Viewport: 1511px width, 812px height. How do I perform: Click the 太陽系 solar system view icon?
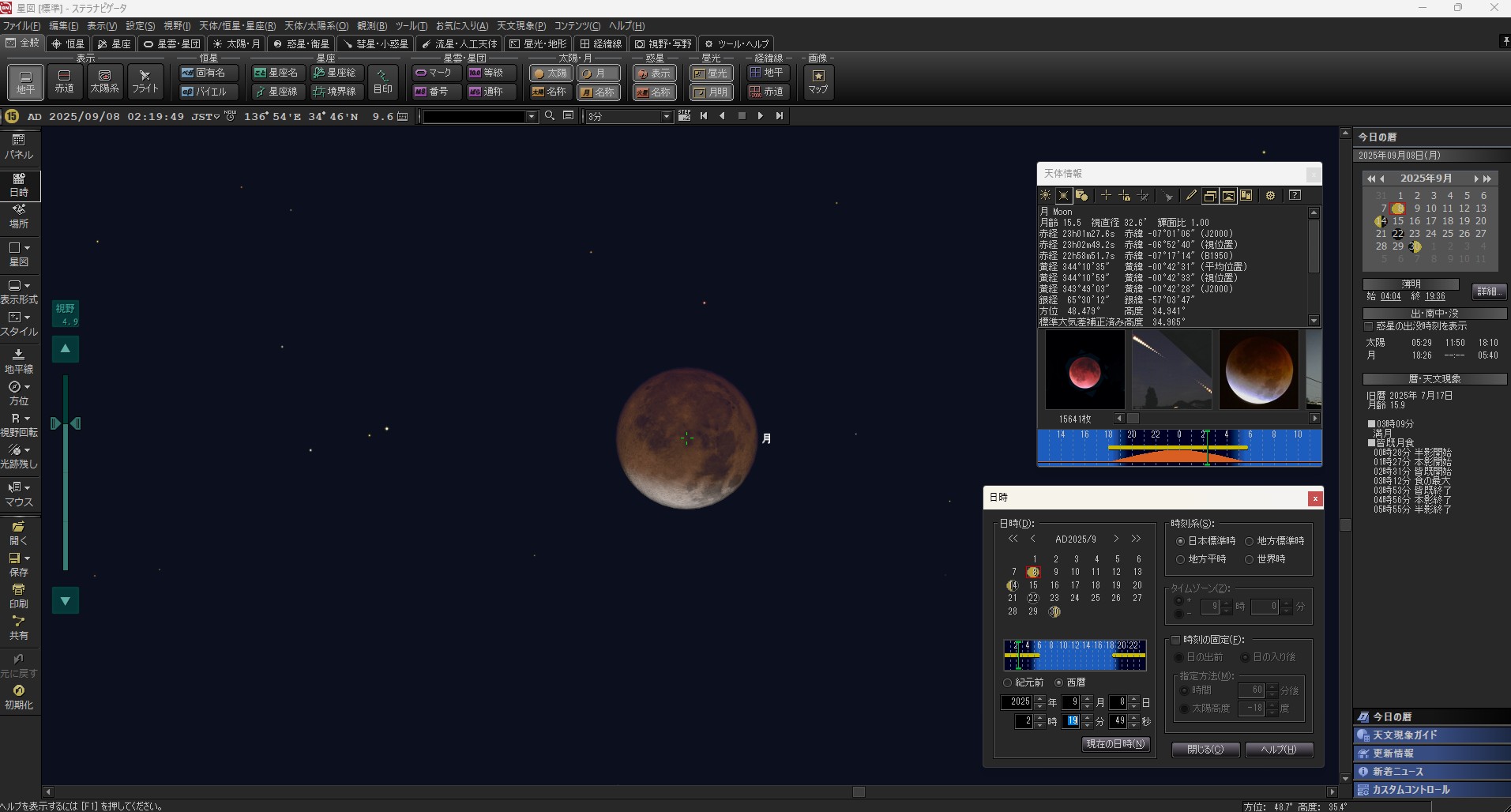click(x=104, y=81)
